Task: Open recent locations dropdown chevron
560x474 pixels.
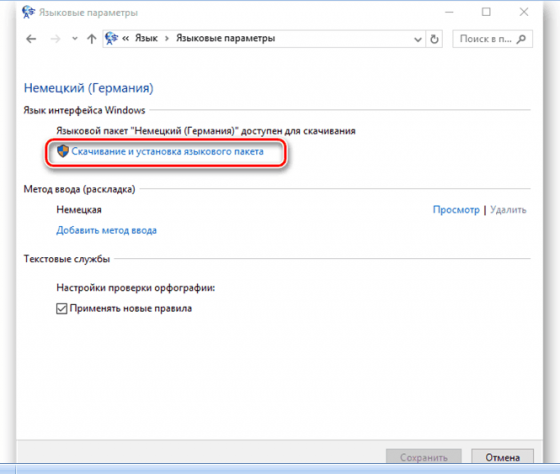Action: pyautogui.click(x=75, y=39)
